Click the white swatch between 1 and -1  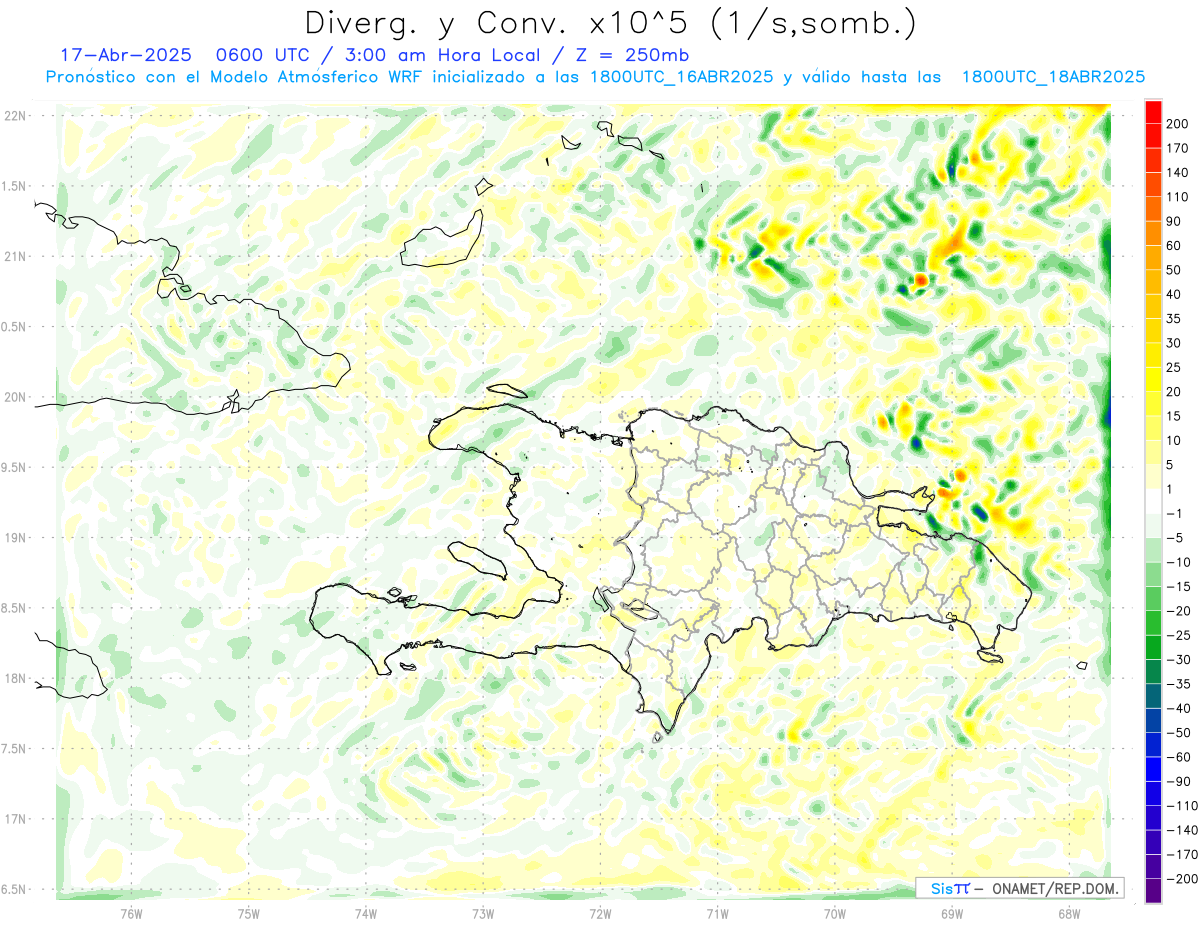coord(1153,501)
